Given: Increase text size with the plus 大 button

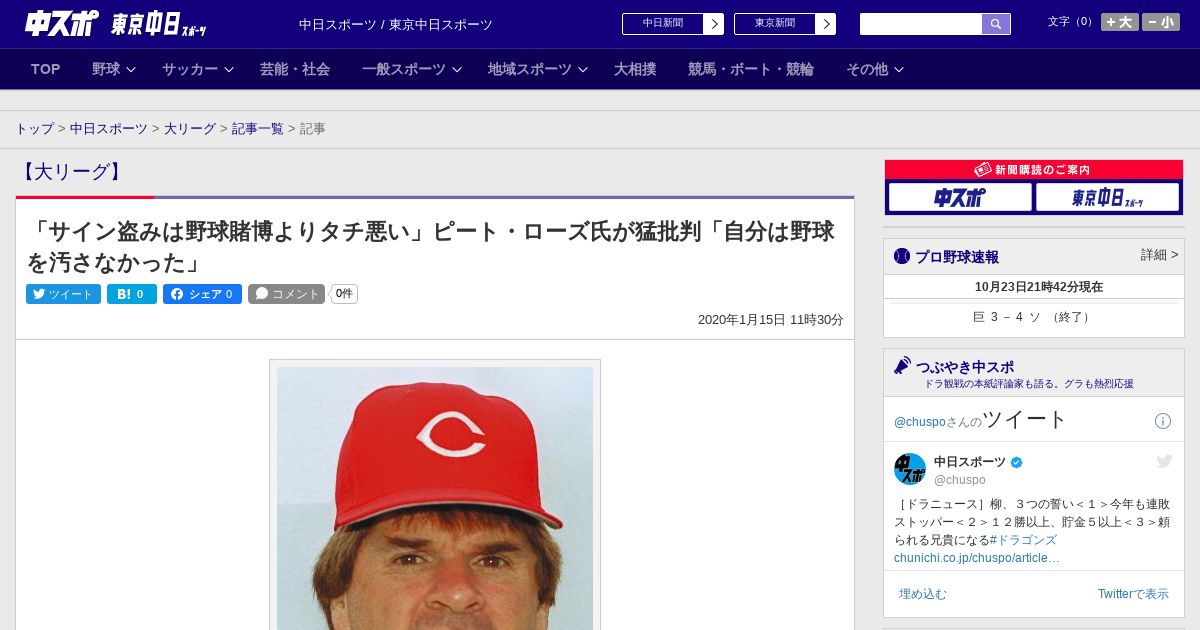Looking at the screenshot, I should click(x=1120, y=22).
